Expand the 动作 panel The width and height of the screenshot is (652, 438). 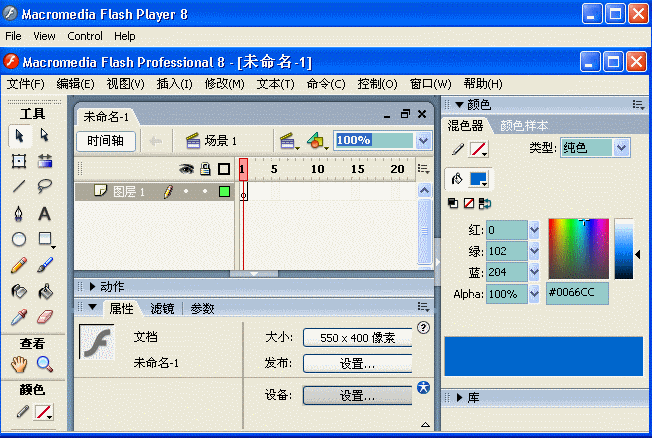[x=92, y=286]
